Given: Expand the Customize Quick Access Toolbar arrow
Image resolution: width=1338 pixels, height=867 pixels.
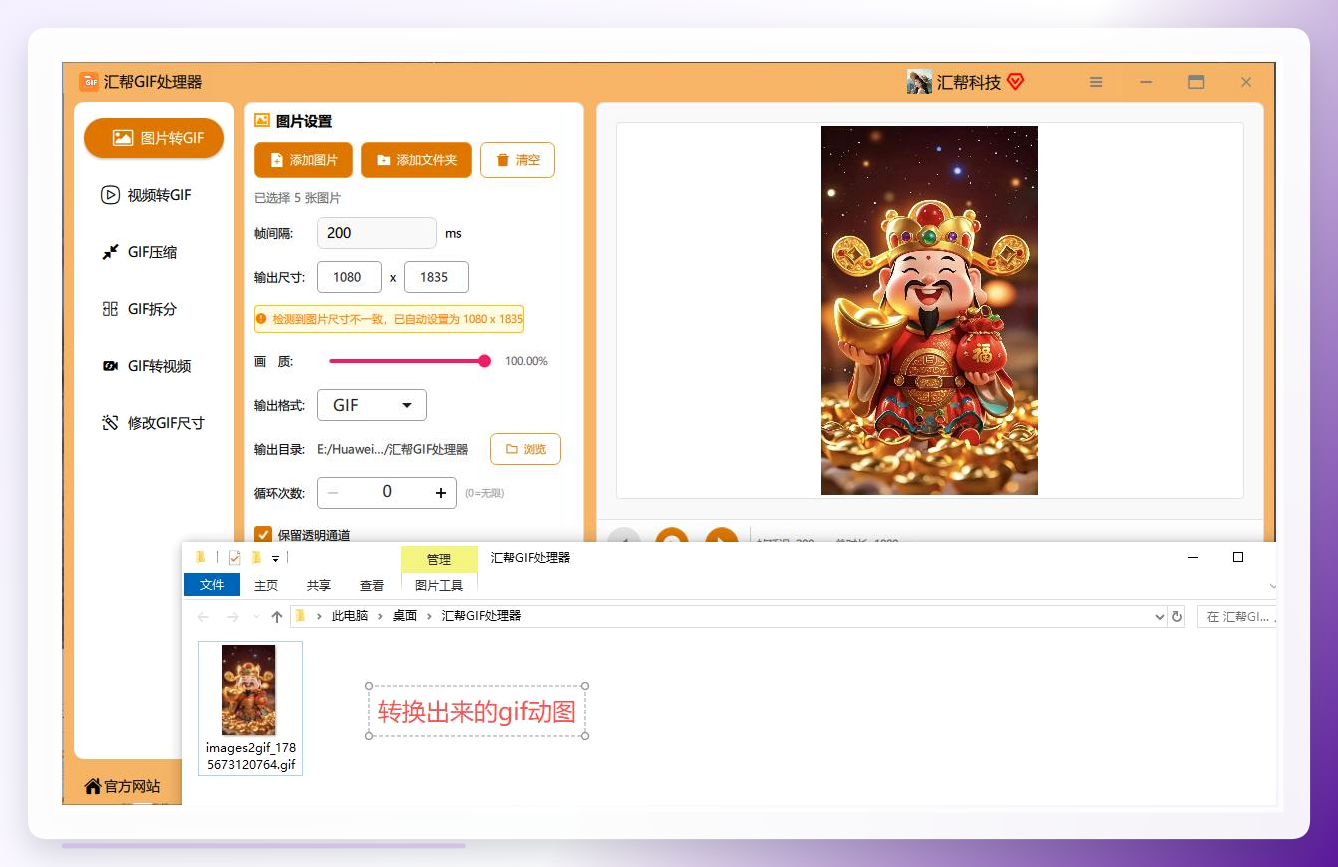Looking at the screenshot, I should [275, 558].
